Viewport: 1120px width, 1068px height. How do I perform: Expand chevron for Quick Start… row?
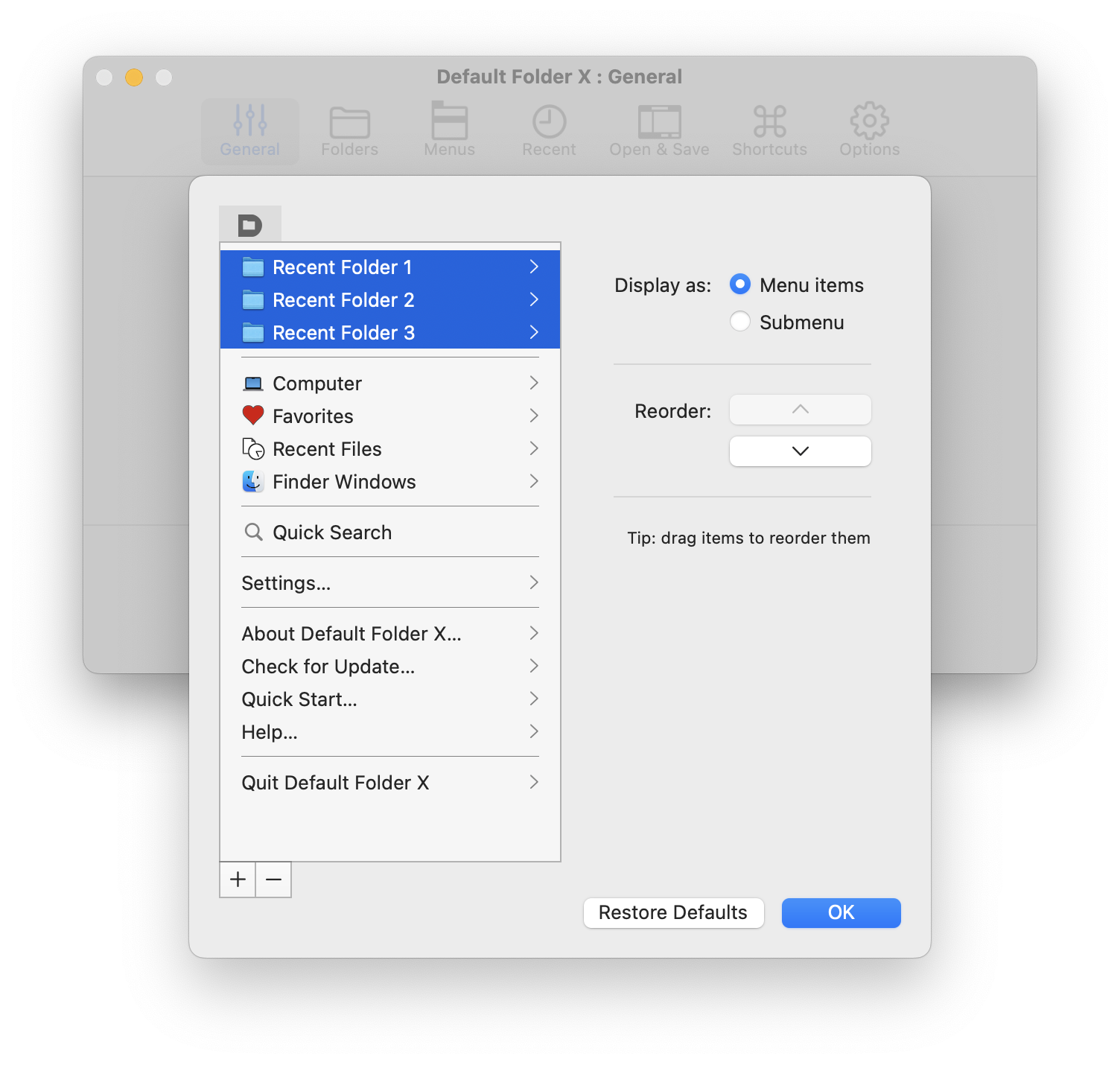[x=534, y=699]
